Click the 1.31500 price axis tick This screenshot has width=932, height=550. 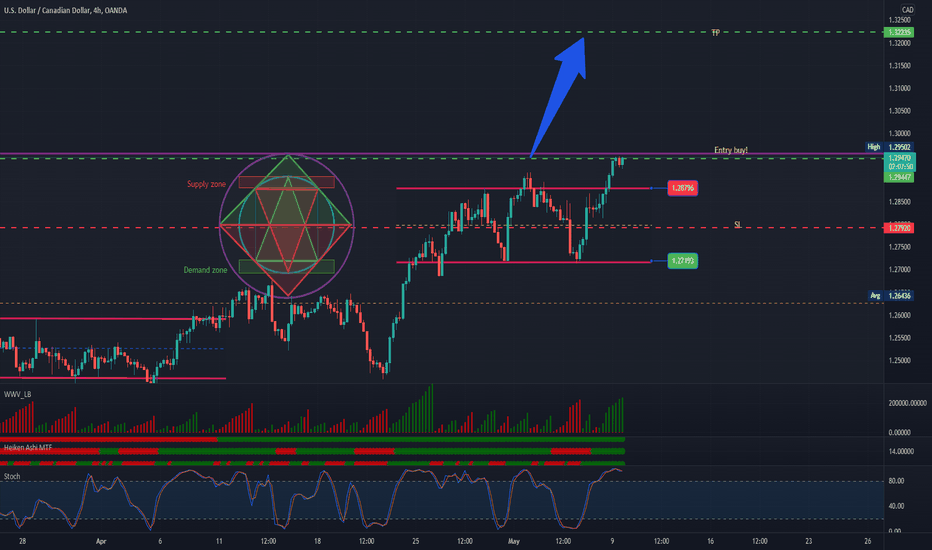tap(899, 66)
